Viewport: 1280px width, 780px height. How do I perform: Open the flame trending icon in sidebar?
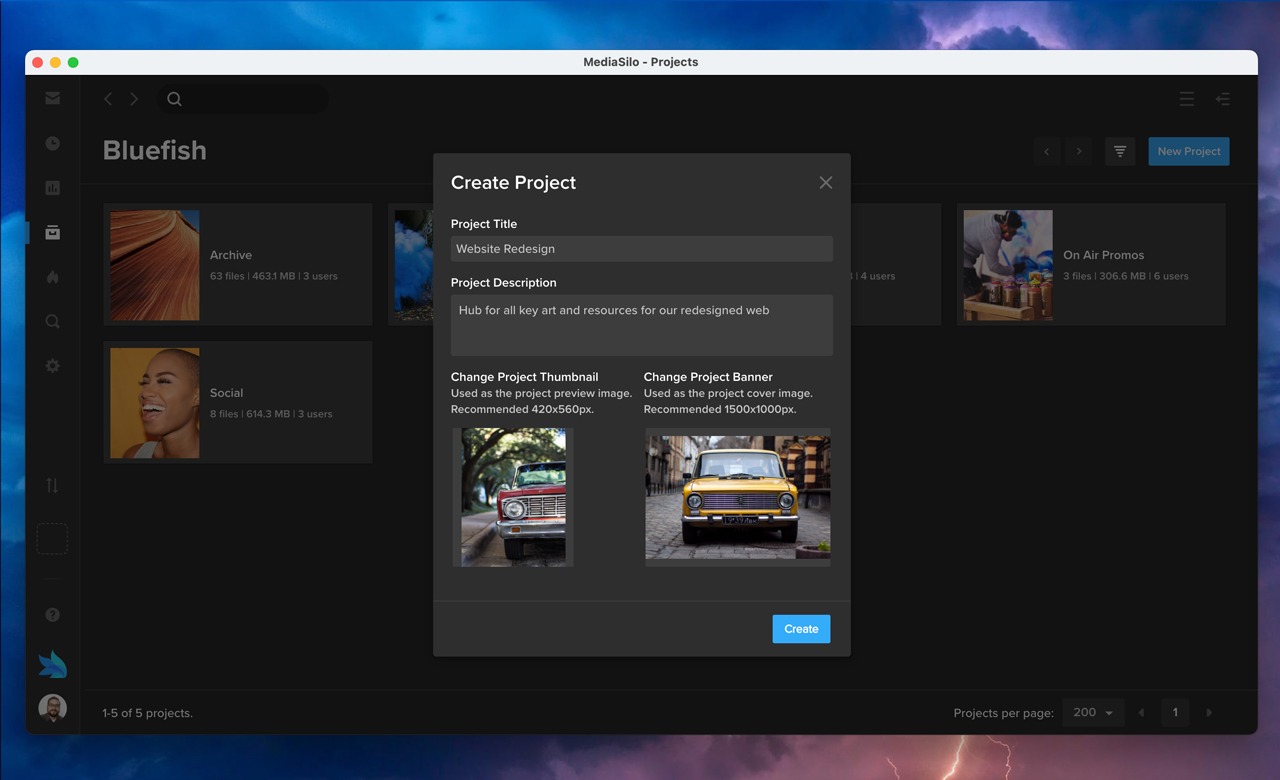(52, 277)
